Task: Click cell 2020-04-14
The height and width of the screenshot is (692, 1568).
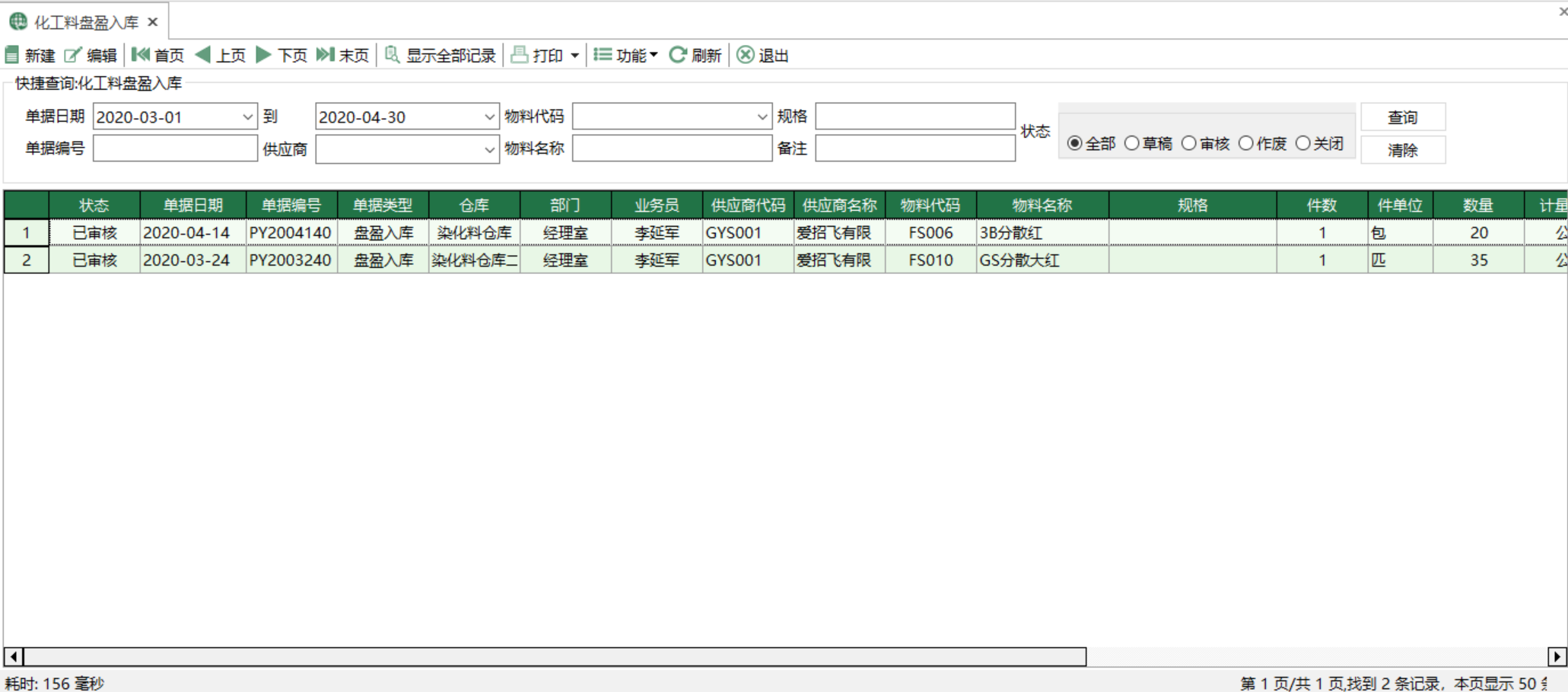Action: click(x=193, y=233)
